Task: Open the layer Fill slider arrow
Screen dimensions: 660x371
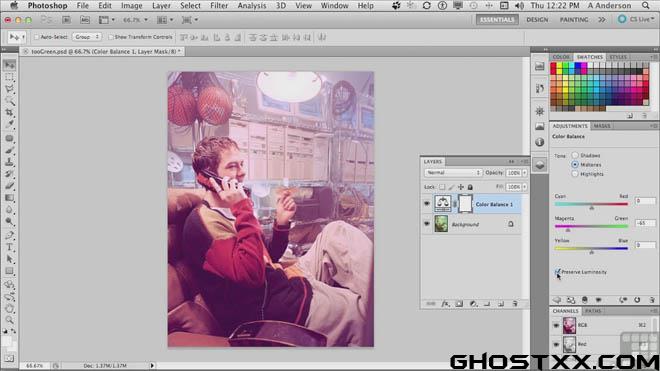Action: pyautogui.click(x=524, y=187)
